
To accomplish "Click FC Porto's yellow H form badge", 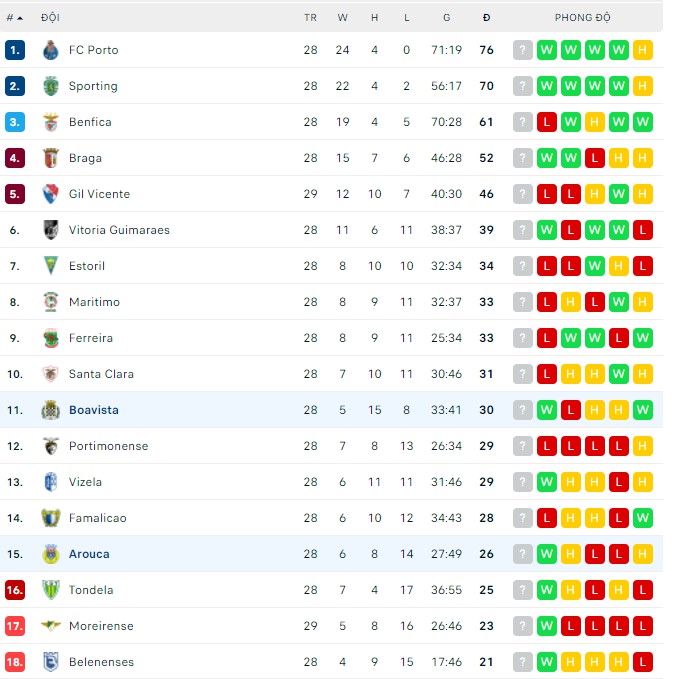I will pos(643,50).
